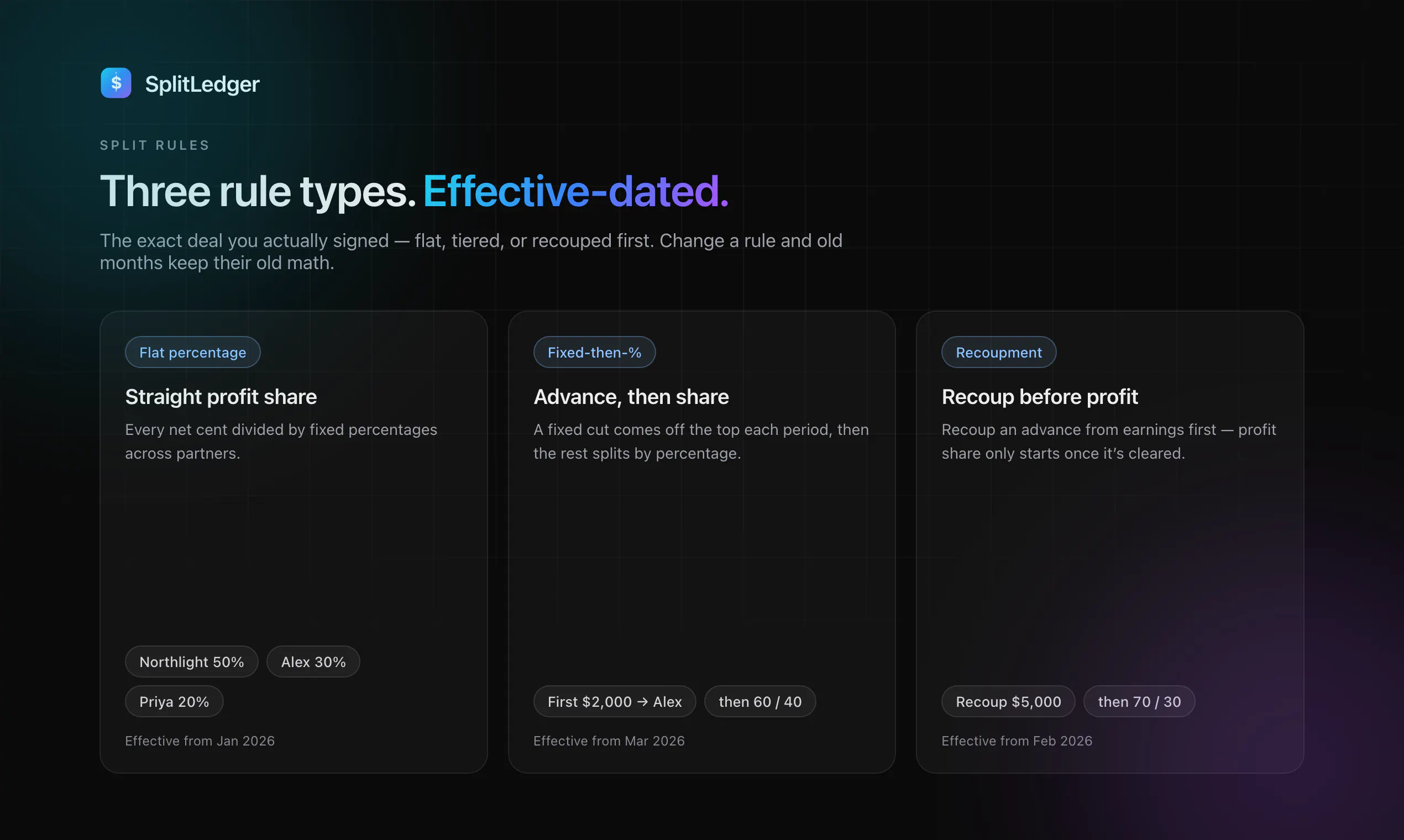
Task: Click the SplitLedger brand name
Action: [202, 84]
